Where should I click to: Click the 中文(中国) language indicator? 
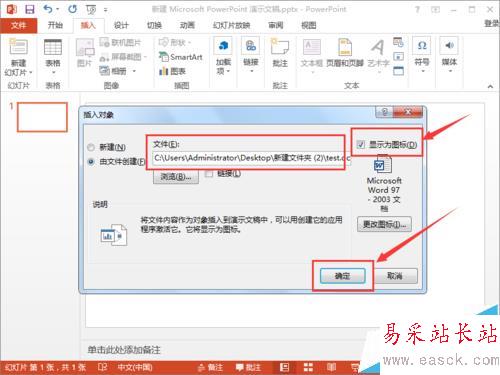coord(135,367)
